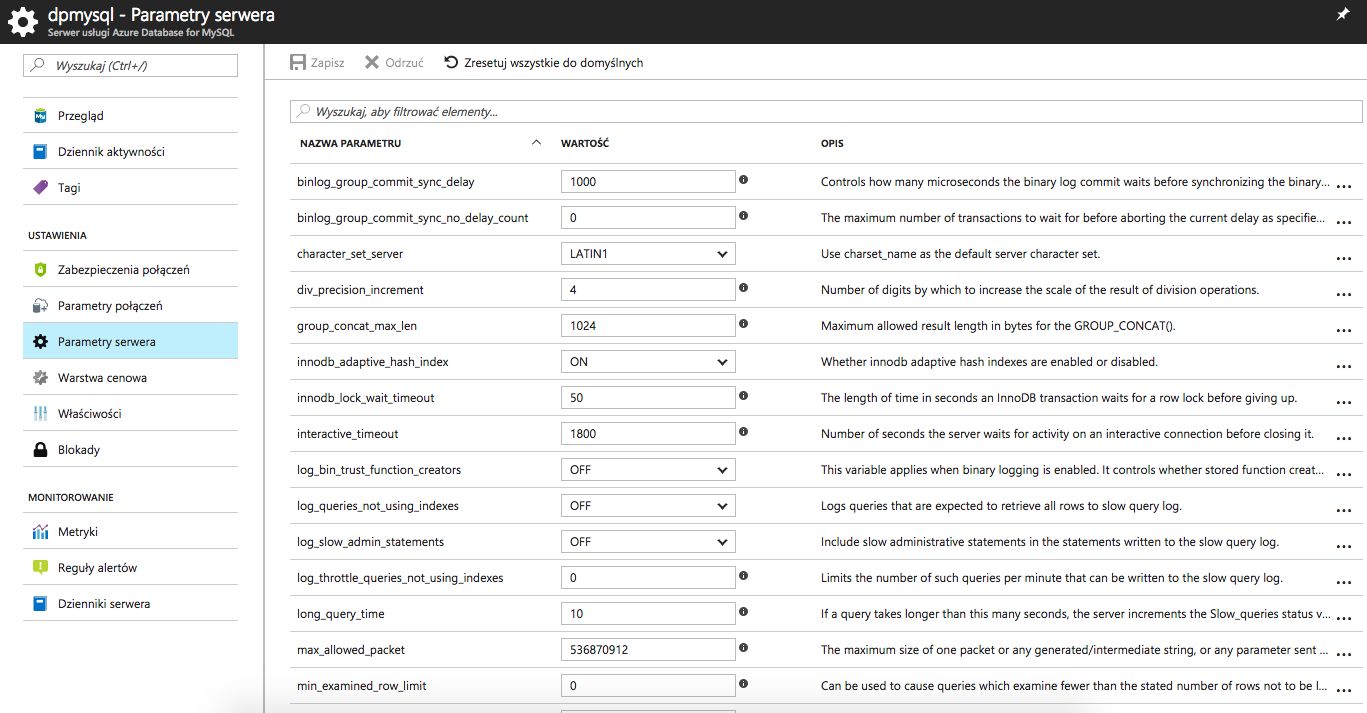Open the ellipsis menu for long_query_time row
The width and height of the screenshot is (1367, 713).
(x=1343, y=617)
